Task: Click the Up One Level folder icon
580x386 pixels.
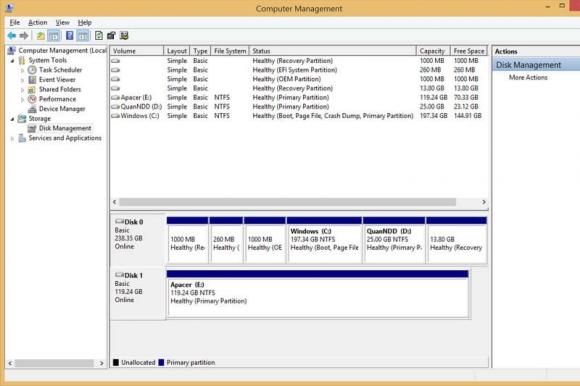Action: point(41,36)
